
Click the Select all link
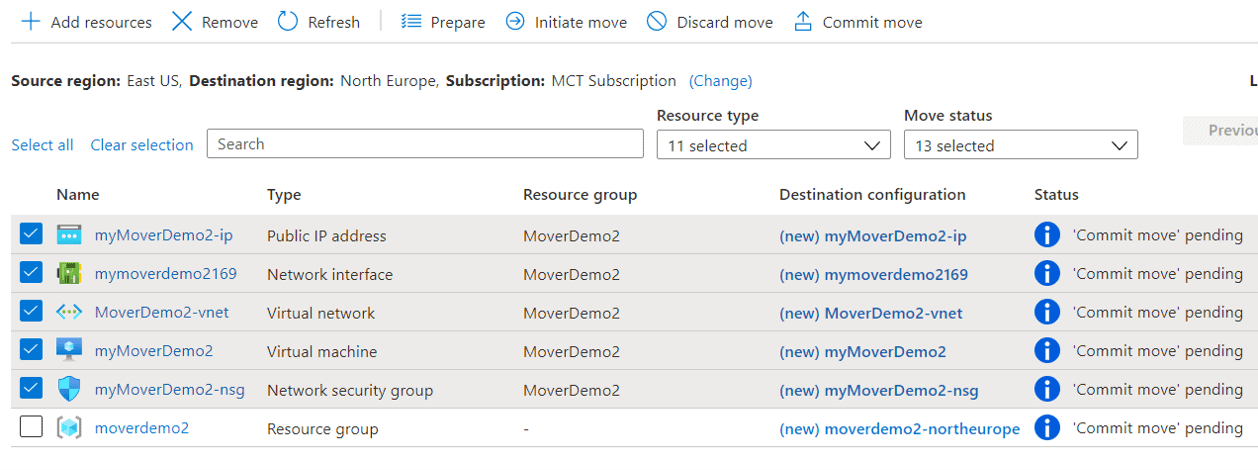(42, 145)
